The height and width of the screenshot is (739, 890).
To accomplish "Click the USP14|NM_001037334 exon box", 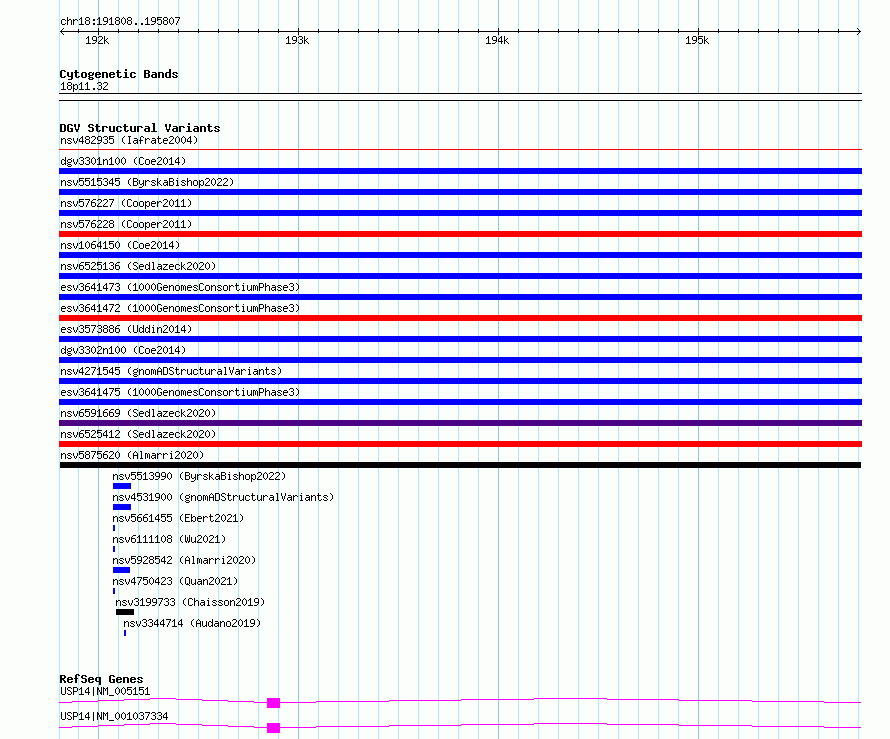I will (x=274, y=728).
